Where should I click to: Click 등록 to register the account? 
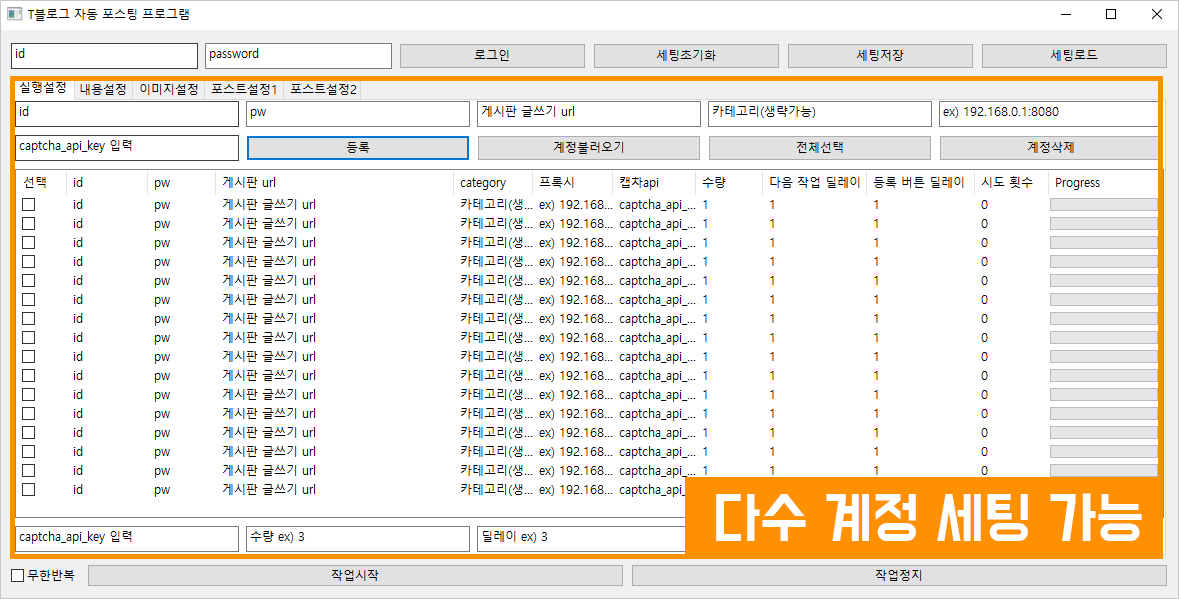(357, 147)
